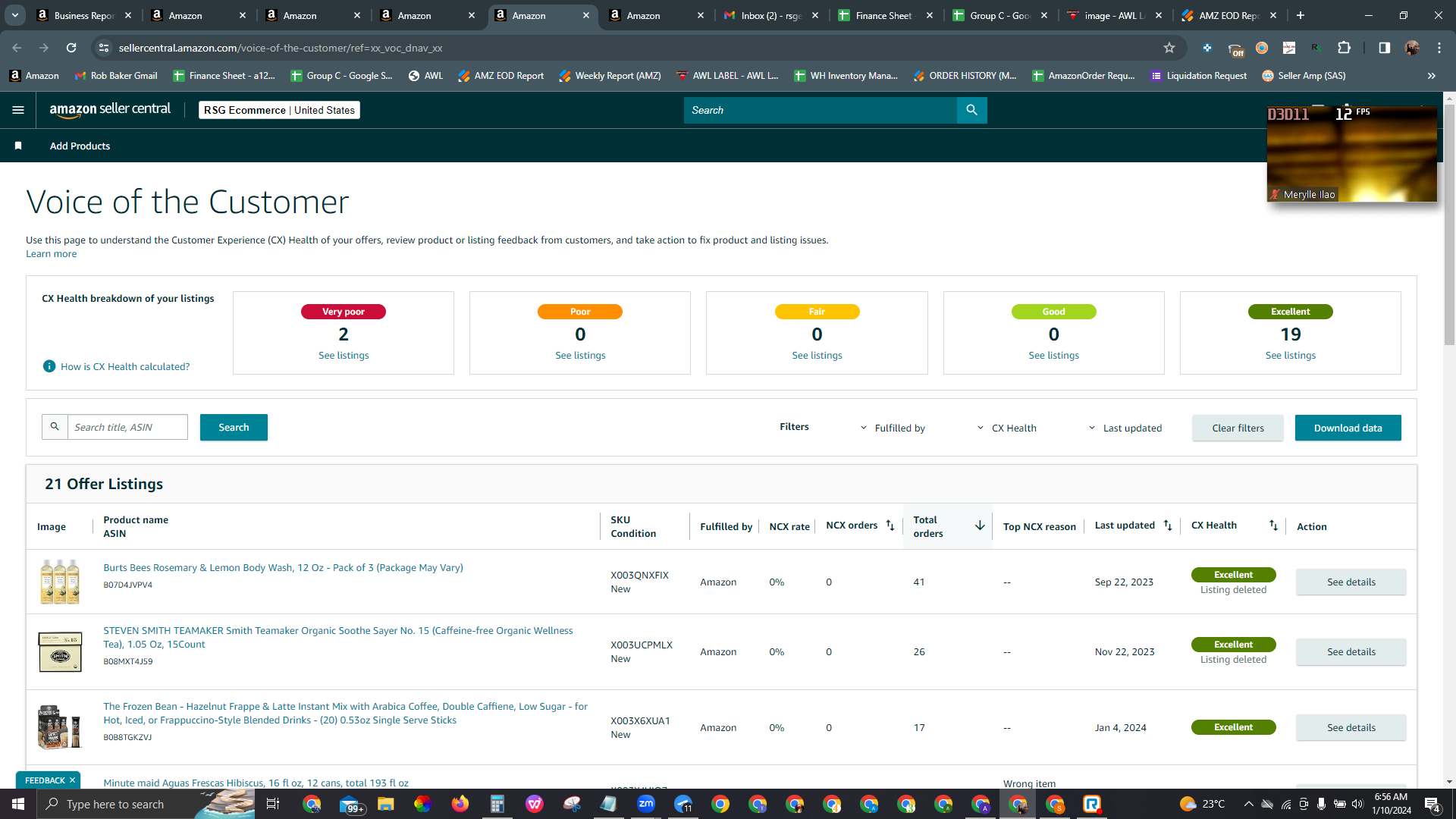Viewport: 1456px width, 819px height.
Task: Open the Liquidation Request bookmark
Action: click(1198, 76)
